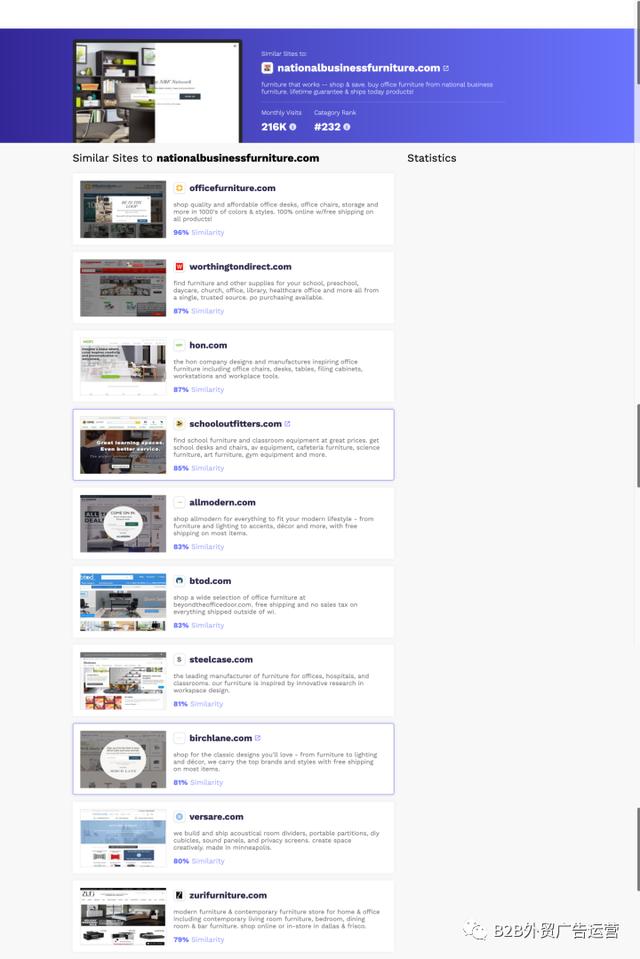
Task: Open the nationalbusinessfurniture.com header title link
Action: pos(359,68)
